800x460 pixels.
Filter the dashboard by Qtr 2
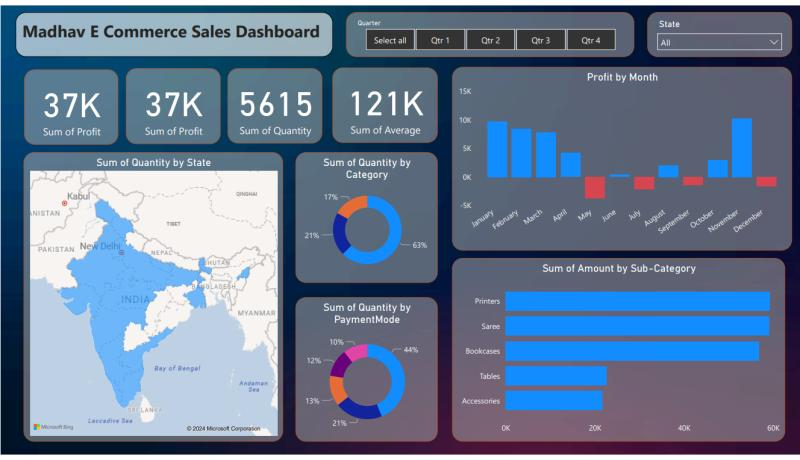pyautogui.click(x=490, y=40)
